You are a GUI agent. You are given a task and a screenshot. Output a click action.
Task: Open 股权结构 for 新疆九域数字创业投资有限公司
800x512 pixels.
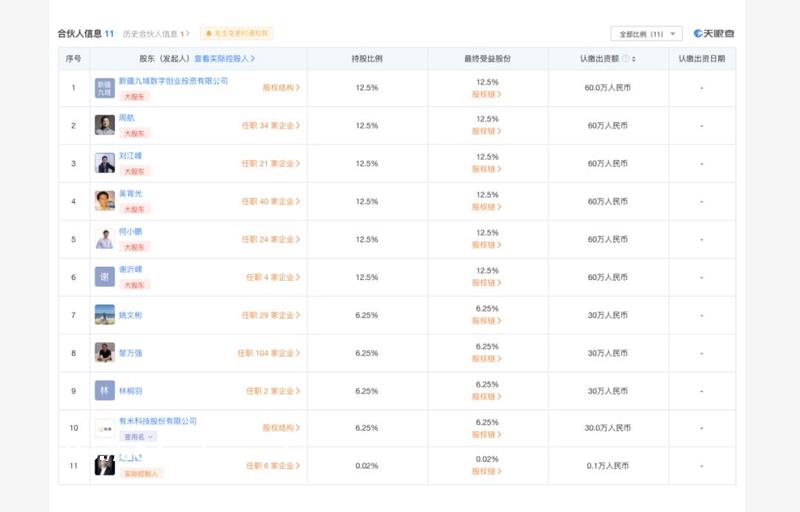click(x=281, y=88)
